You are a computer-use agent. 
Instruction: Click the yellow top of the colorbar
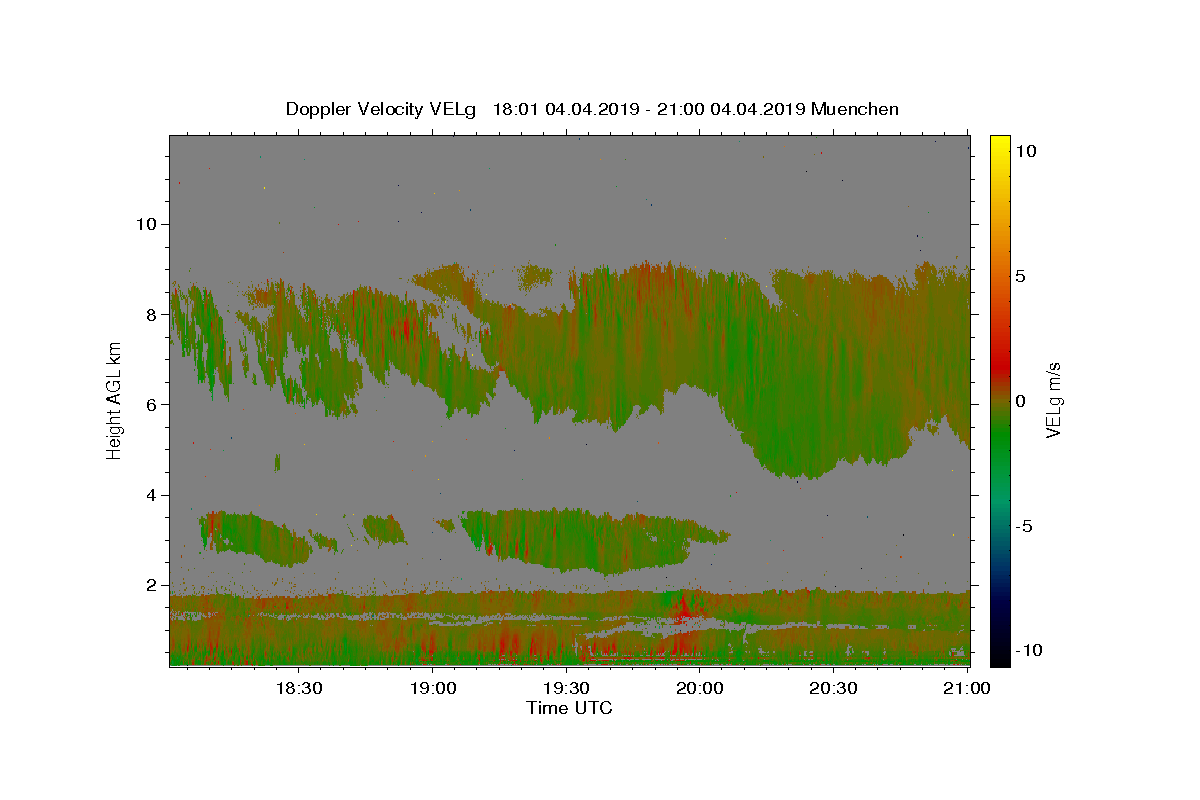click(999, 145)
